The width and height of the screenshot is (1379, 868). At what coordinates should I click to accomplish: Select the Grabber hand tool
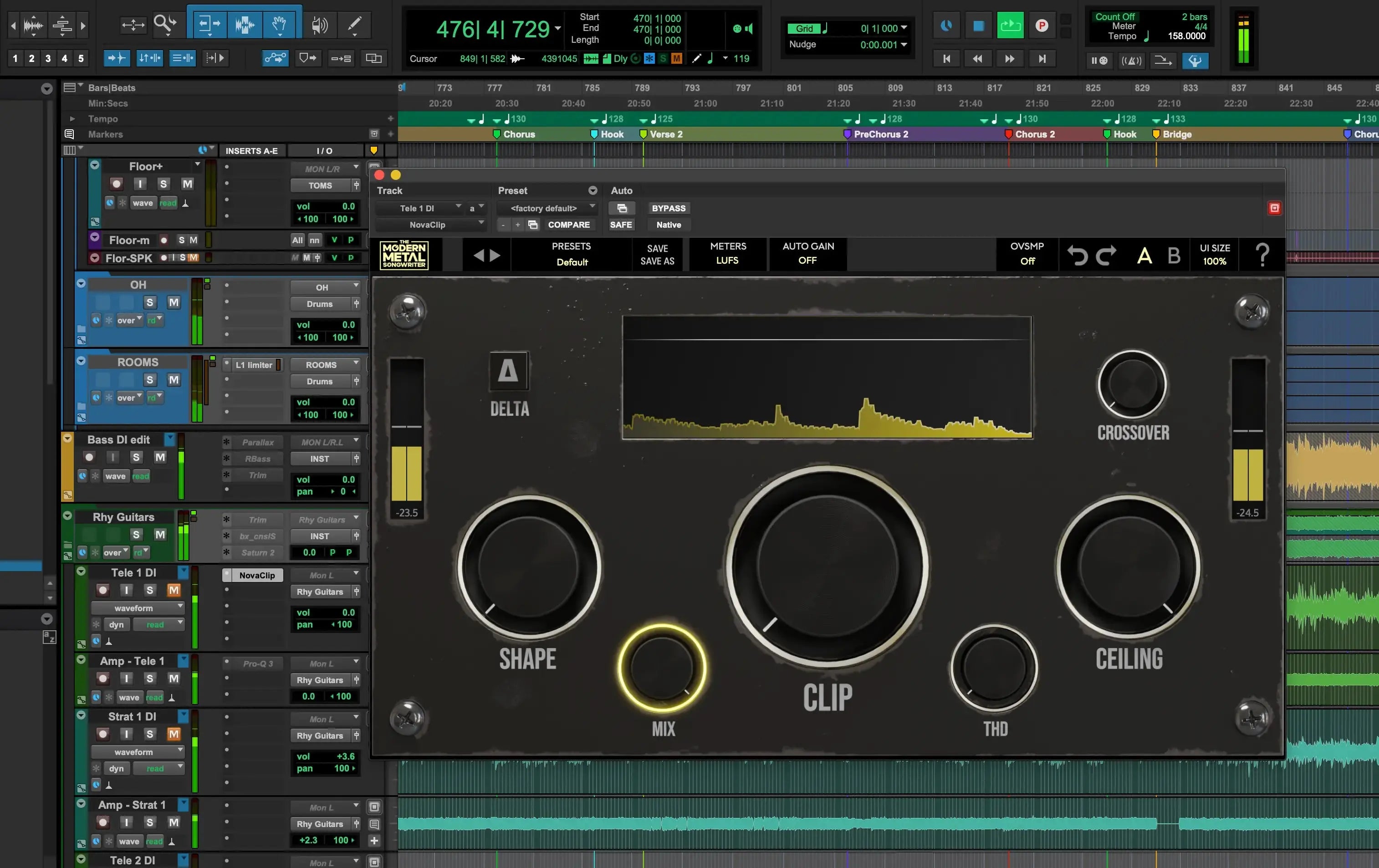280,25
